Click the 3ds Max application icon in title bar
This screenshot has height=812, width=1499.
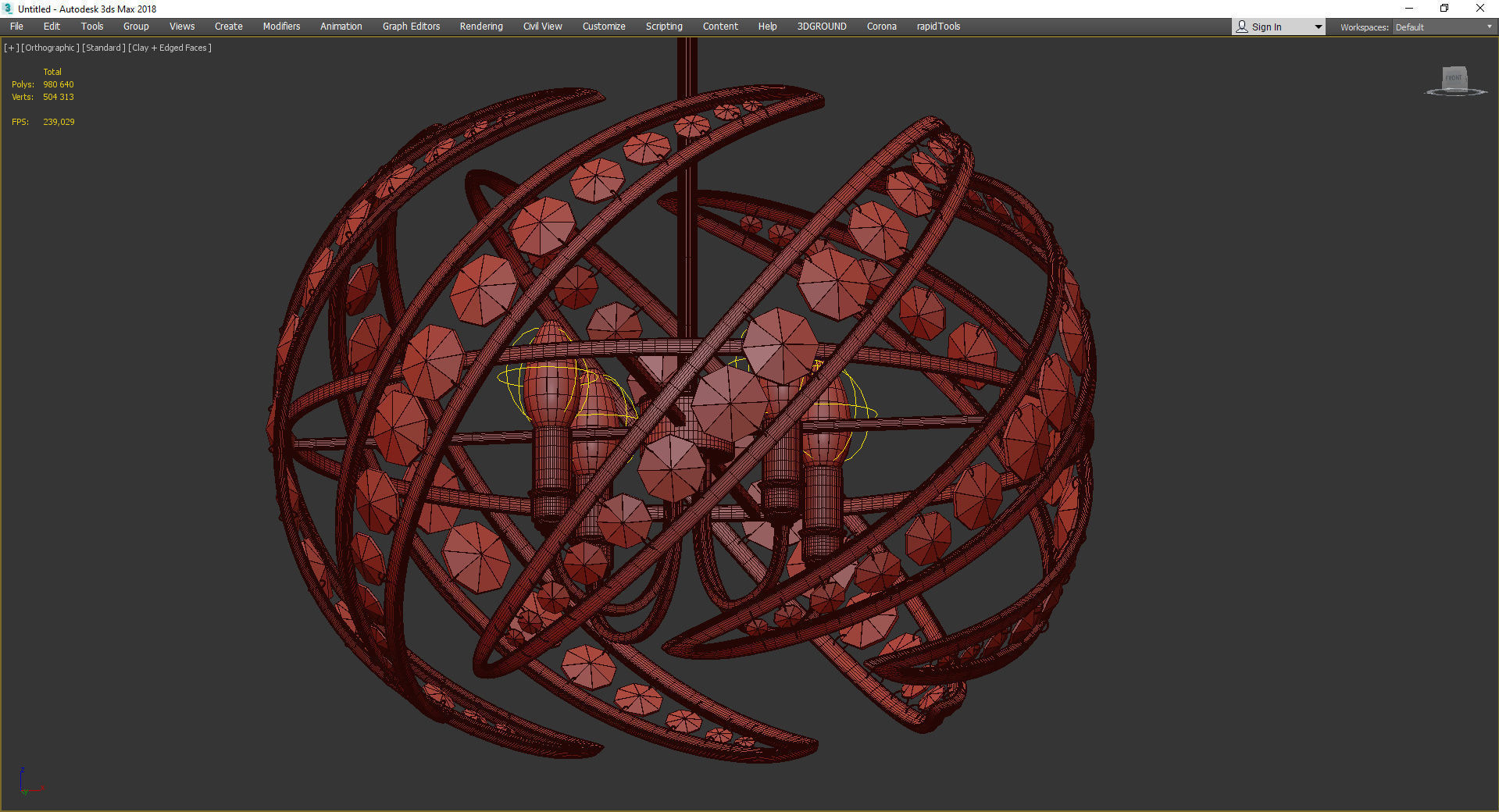(x=8, y=9)
